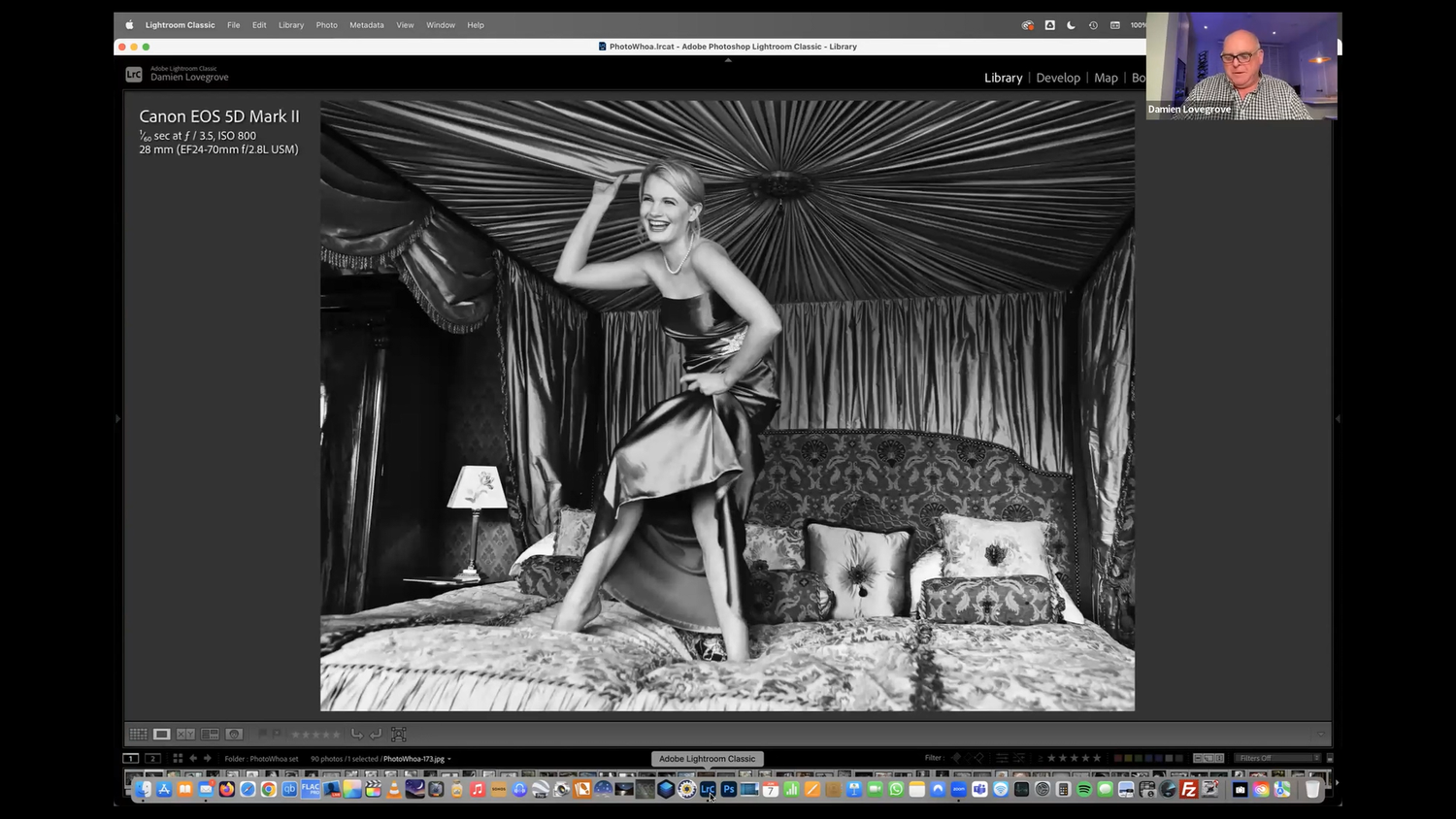Filter by red color label swatch
Image resolution: width=1456 pixels, height=819 pixels.
[x=1118, y=758]
